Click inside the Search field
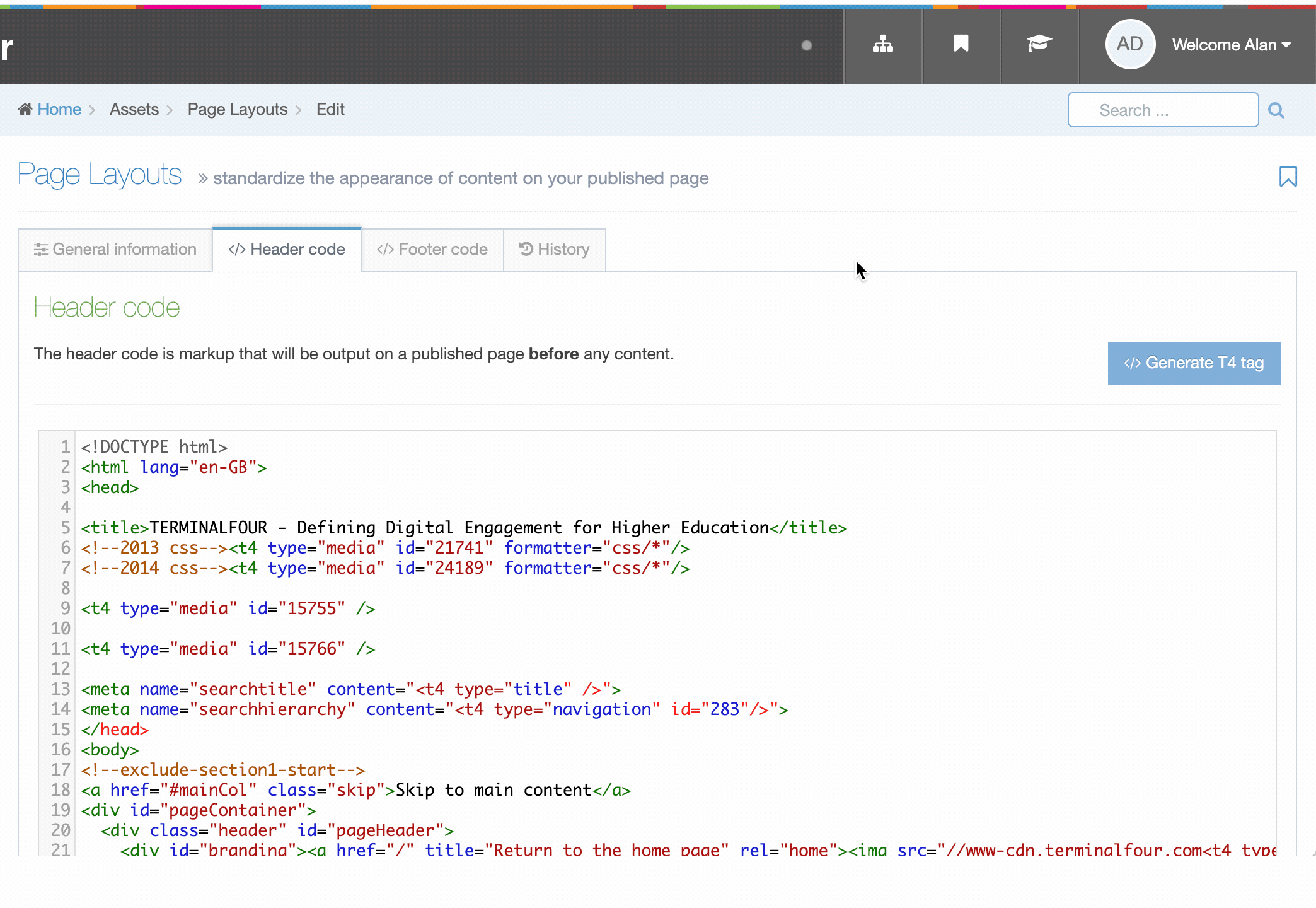The height and width of the screenshot is (908, 1316). coord(1163,110)
